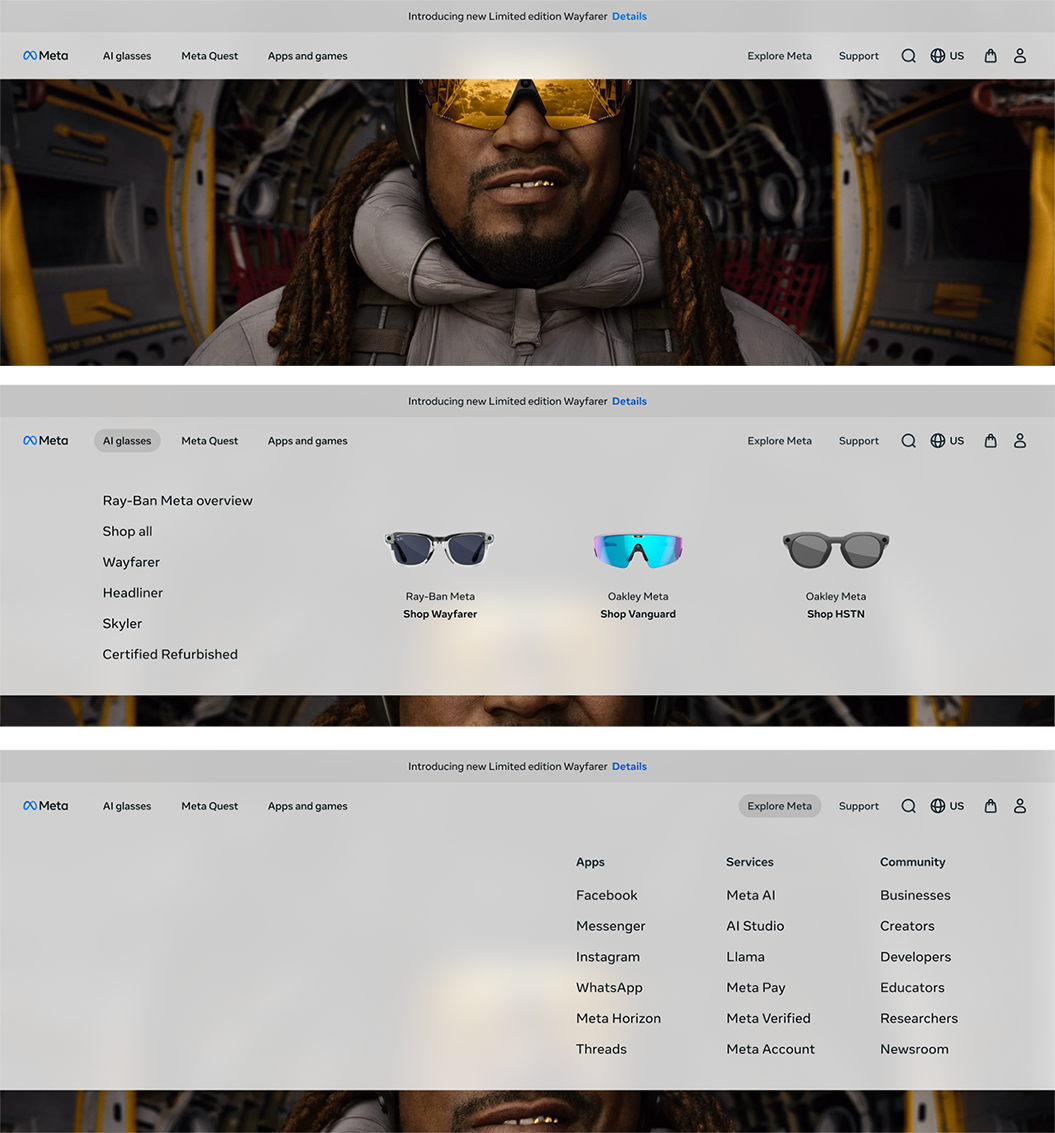Open Explore Meta in the topmost header

(780, 56)
